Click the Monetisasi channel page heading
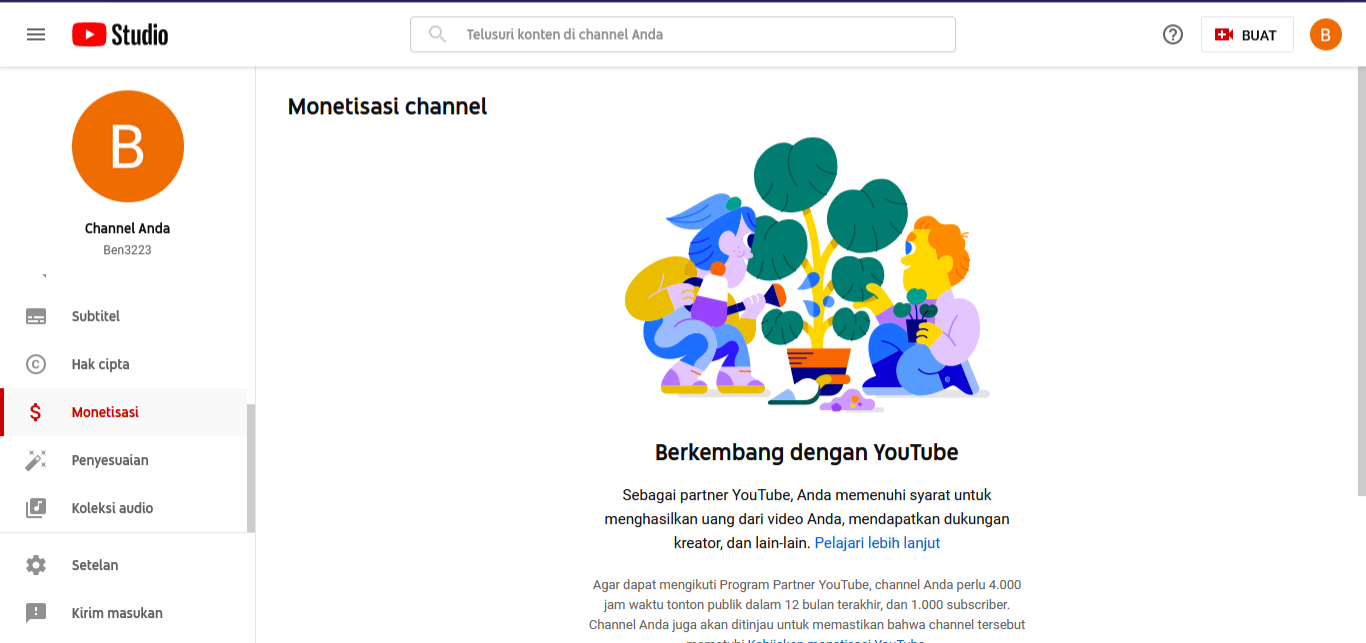Viewport: 1366px width, 643px height. pos(387,106)
